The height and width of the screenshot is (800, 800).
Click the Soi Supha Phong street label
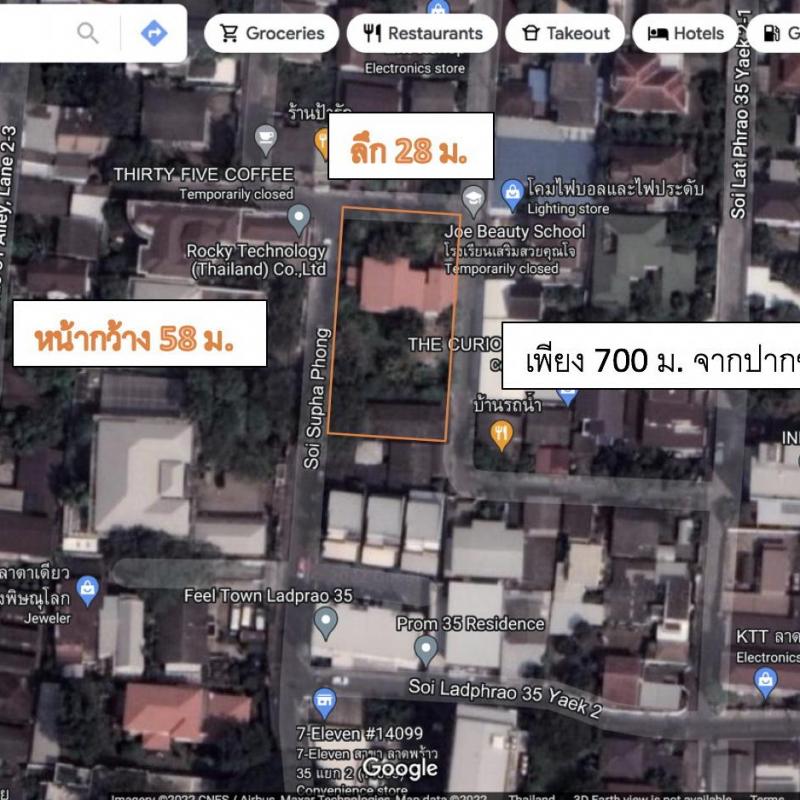[x=316, y=398]
